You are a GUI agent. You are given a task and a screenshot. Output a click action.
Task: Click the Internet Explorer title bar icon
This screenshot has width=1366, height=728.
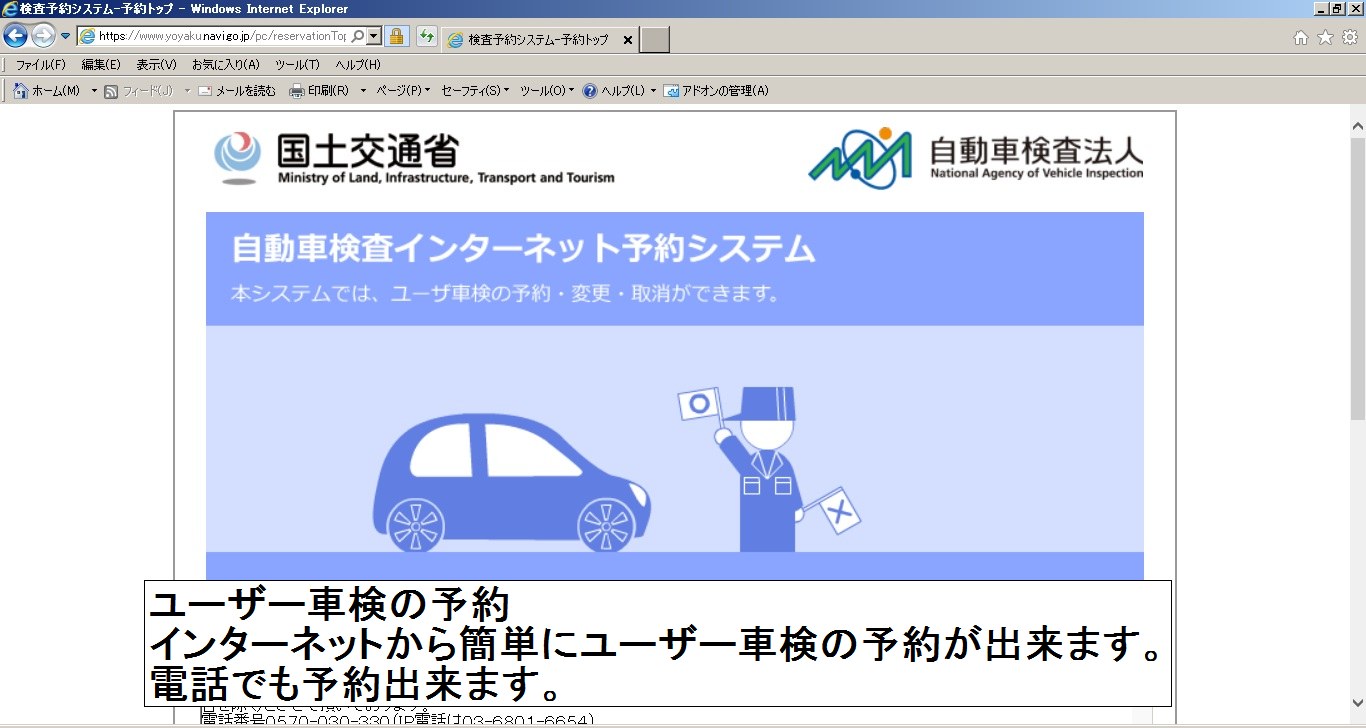point(11,9)
